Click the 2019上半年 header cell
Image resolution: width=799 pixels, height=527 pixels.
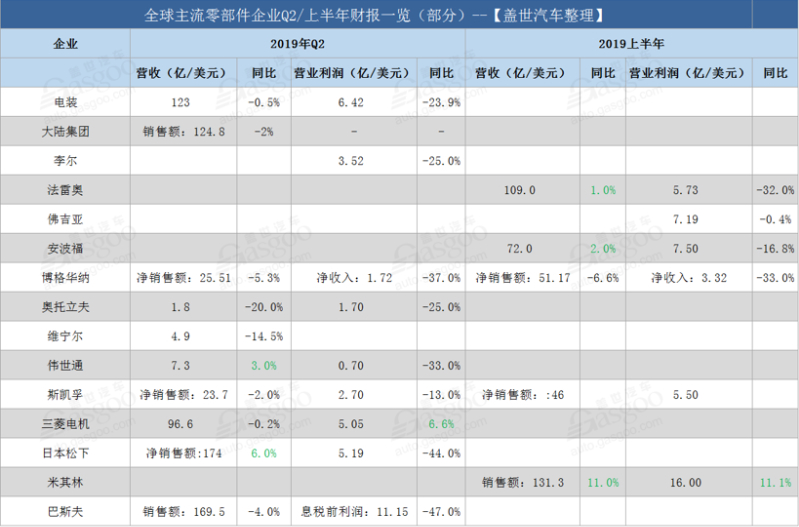[632, 44]
